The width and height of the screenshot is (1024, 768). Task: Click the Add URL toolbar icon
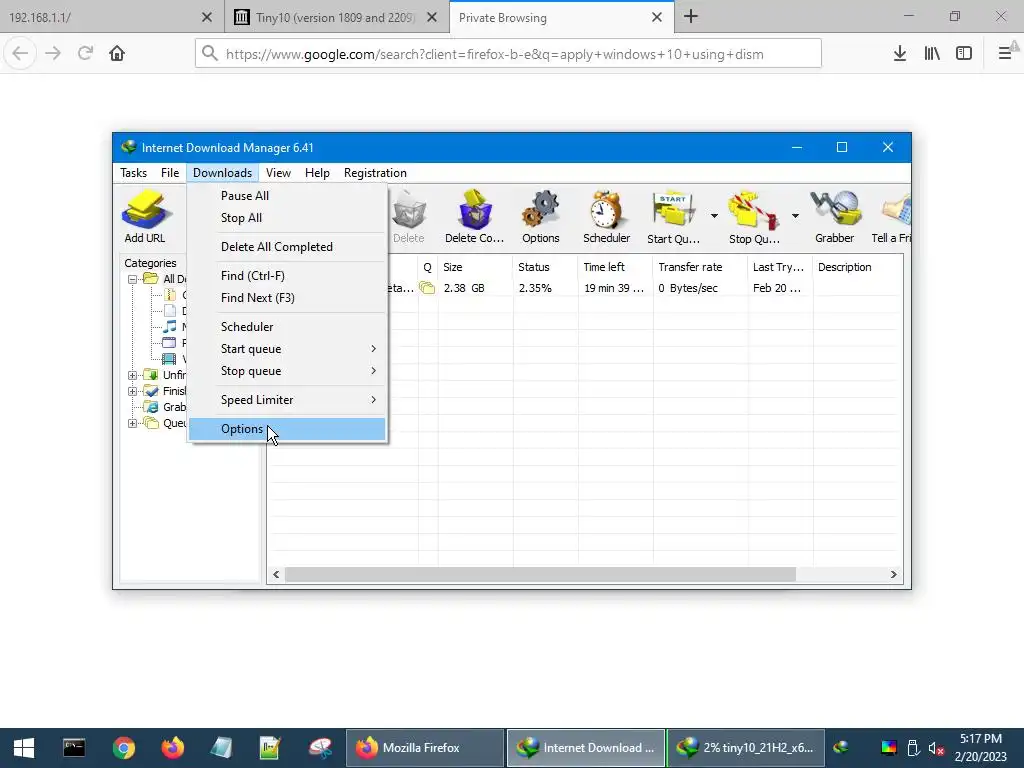pyautogui.click(x=145, y=217)
